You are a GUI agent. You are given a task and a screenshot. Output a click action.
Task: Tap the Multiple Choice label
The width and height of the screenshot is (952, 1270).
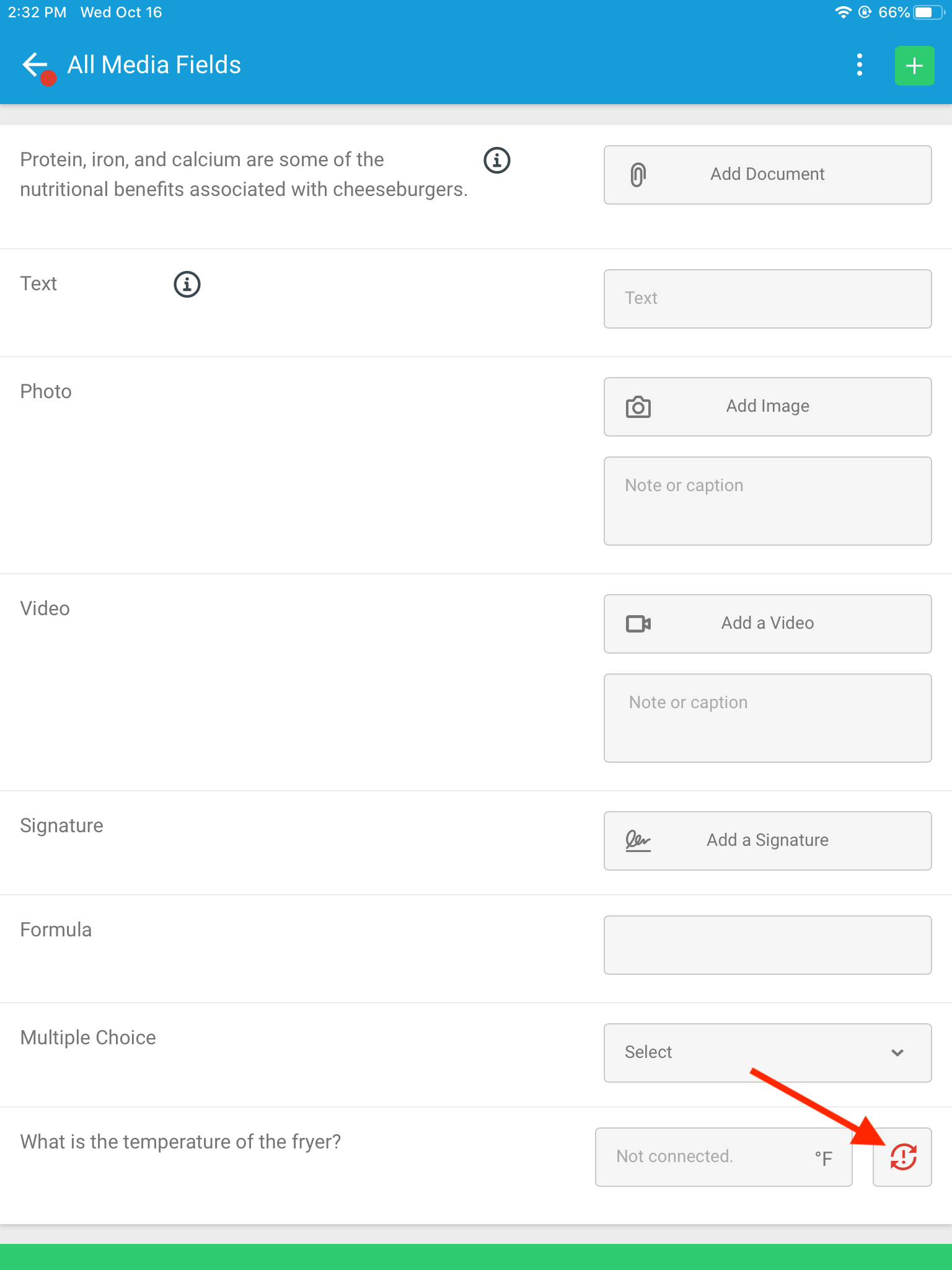tap(88, 1037)
